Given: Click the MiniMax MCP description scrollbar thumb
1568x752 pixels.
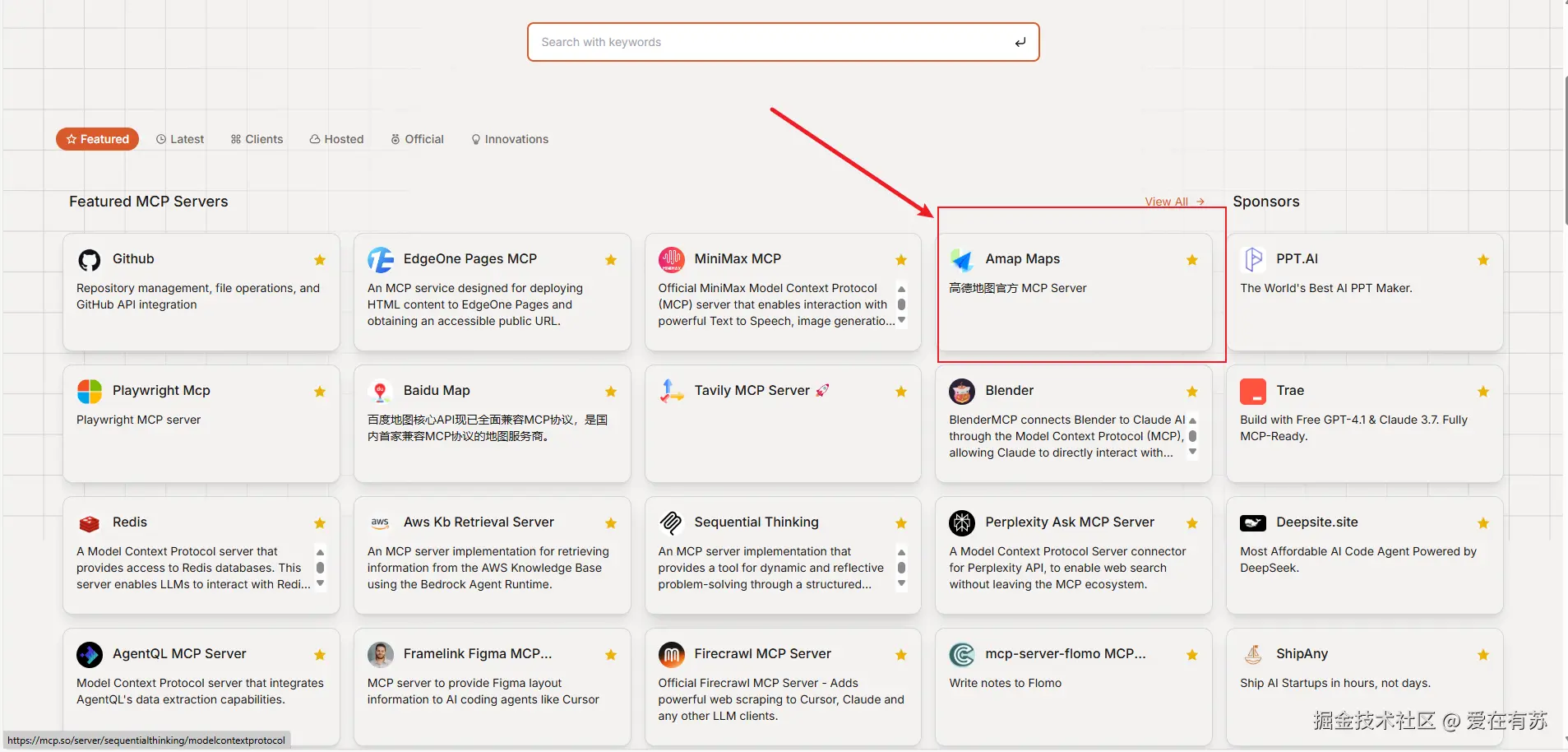Looking at the screenshot, I should (902, 304).
